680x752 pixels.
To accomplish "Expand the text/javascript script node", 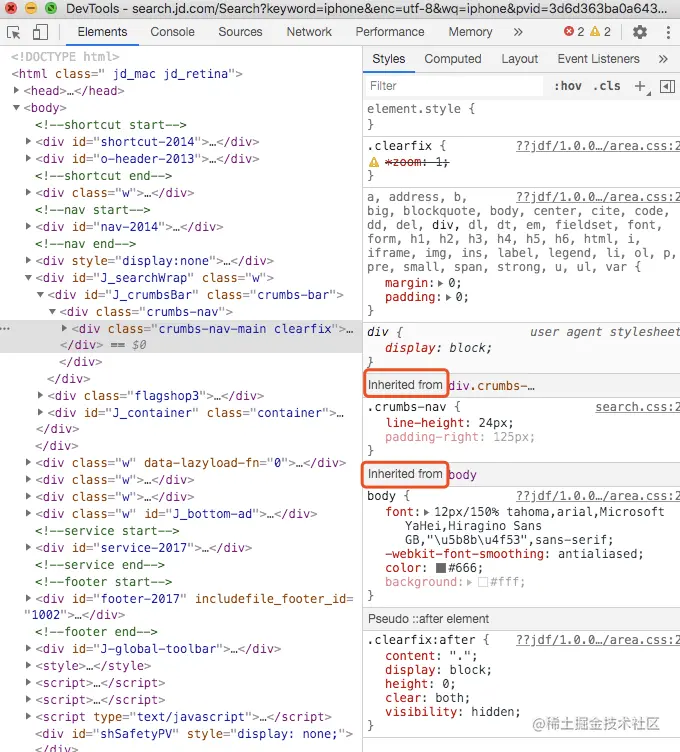I will (28, 716).
